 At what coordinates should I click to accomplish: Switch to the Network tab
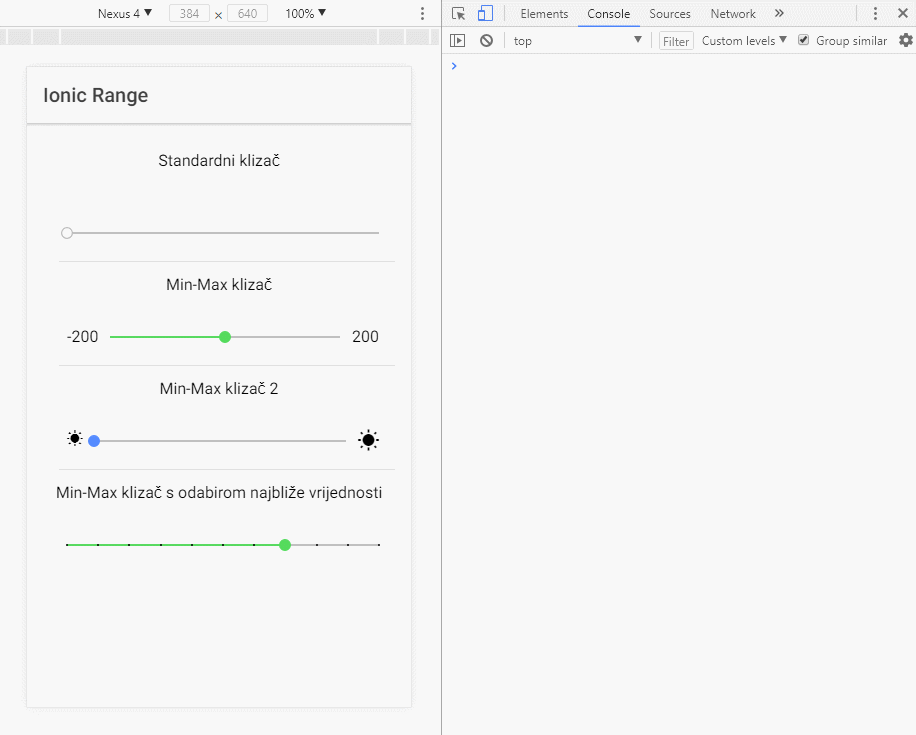point(733,14)
